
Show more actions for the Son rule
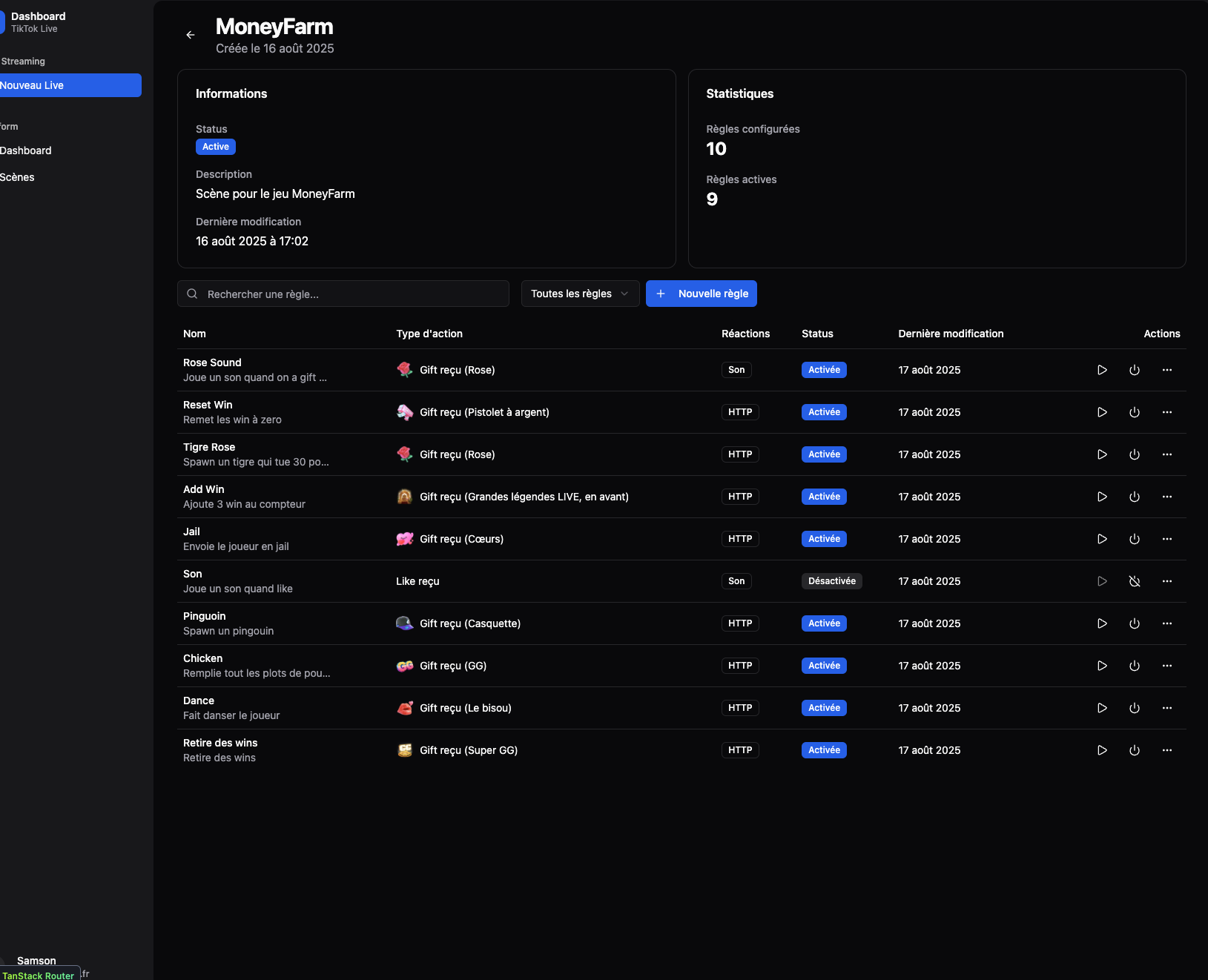[x=1167, y=581]
